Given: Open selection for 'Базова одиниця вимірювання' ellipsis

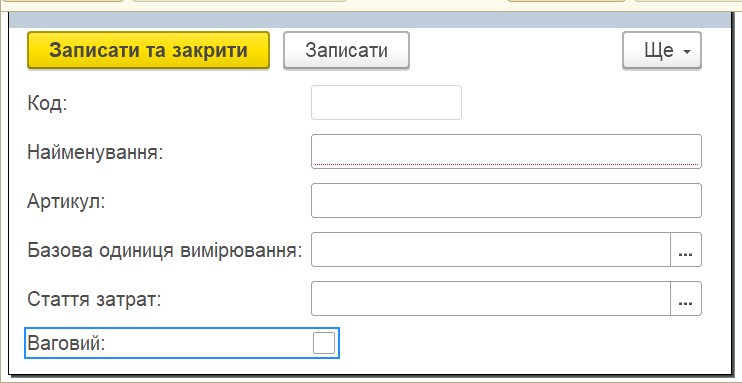Looking at the screenshot, I should point(686,249).
